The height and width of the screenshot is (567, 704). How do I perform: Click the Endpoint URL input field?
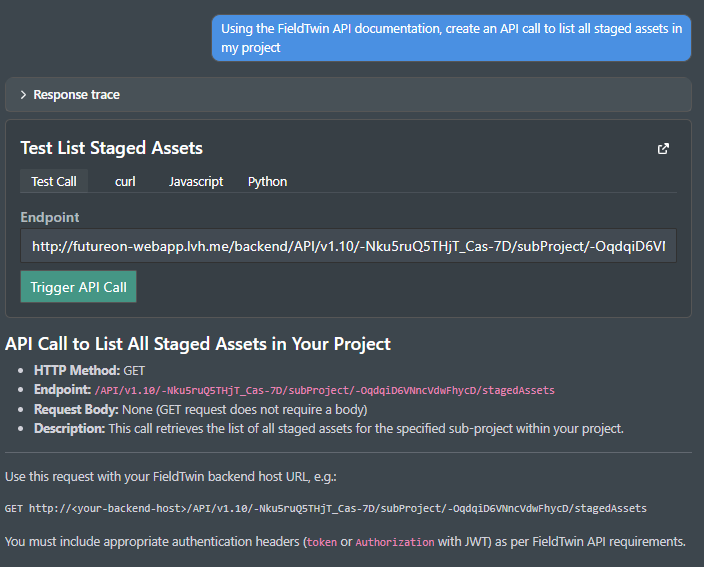tap(348, 246)
